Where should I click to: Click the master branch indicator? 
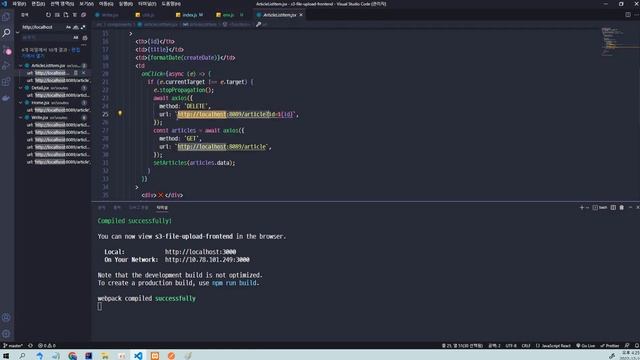13,345
